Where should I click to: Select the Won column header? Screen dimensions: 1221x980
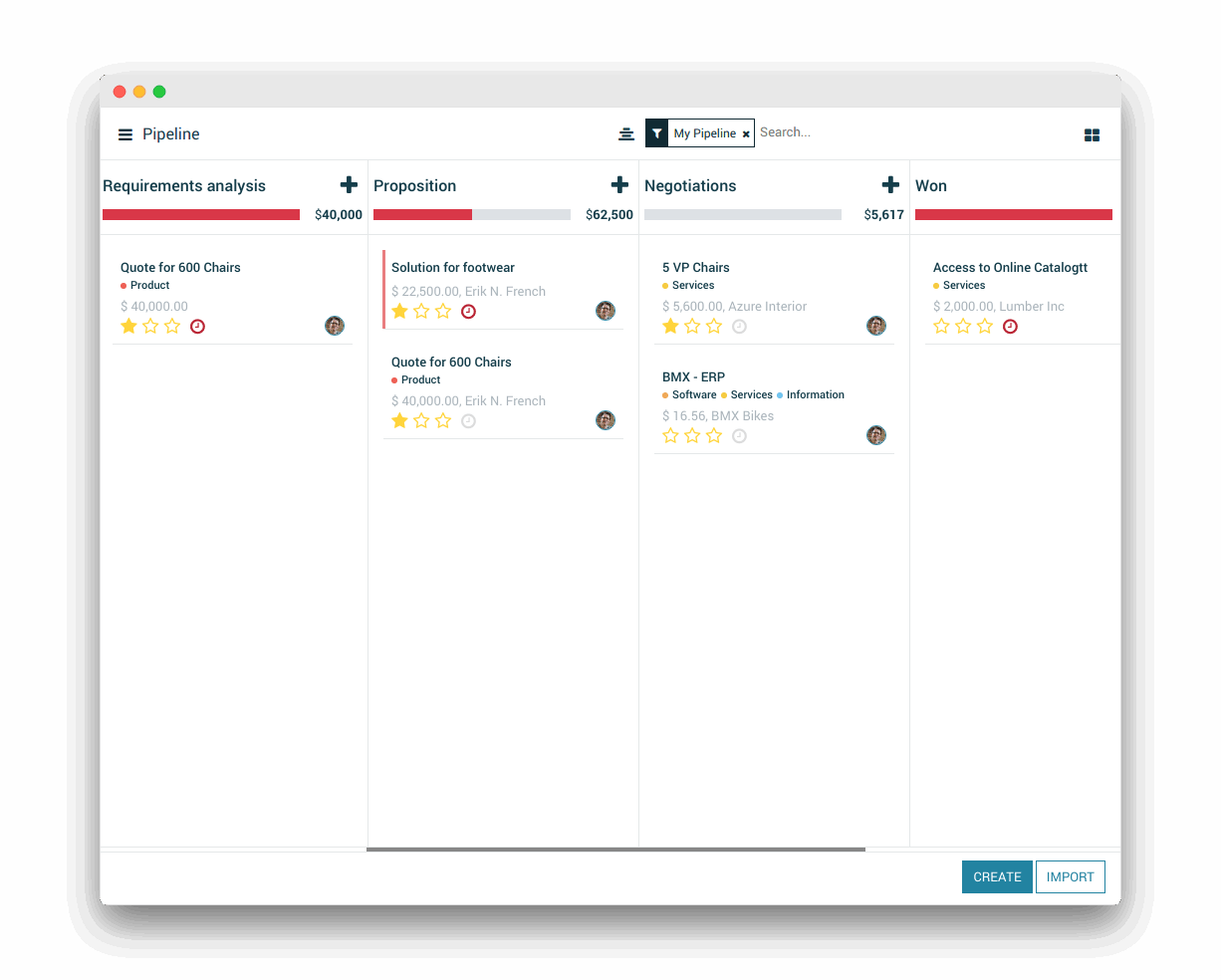point(931,185)
